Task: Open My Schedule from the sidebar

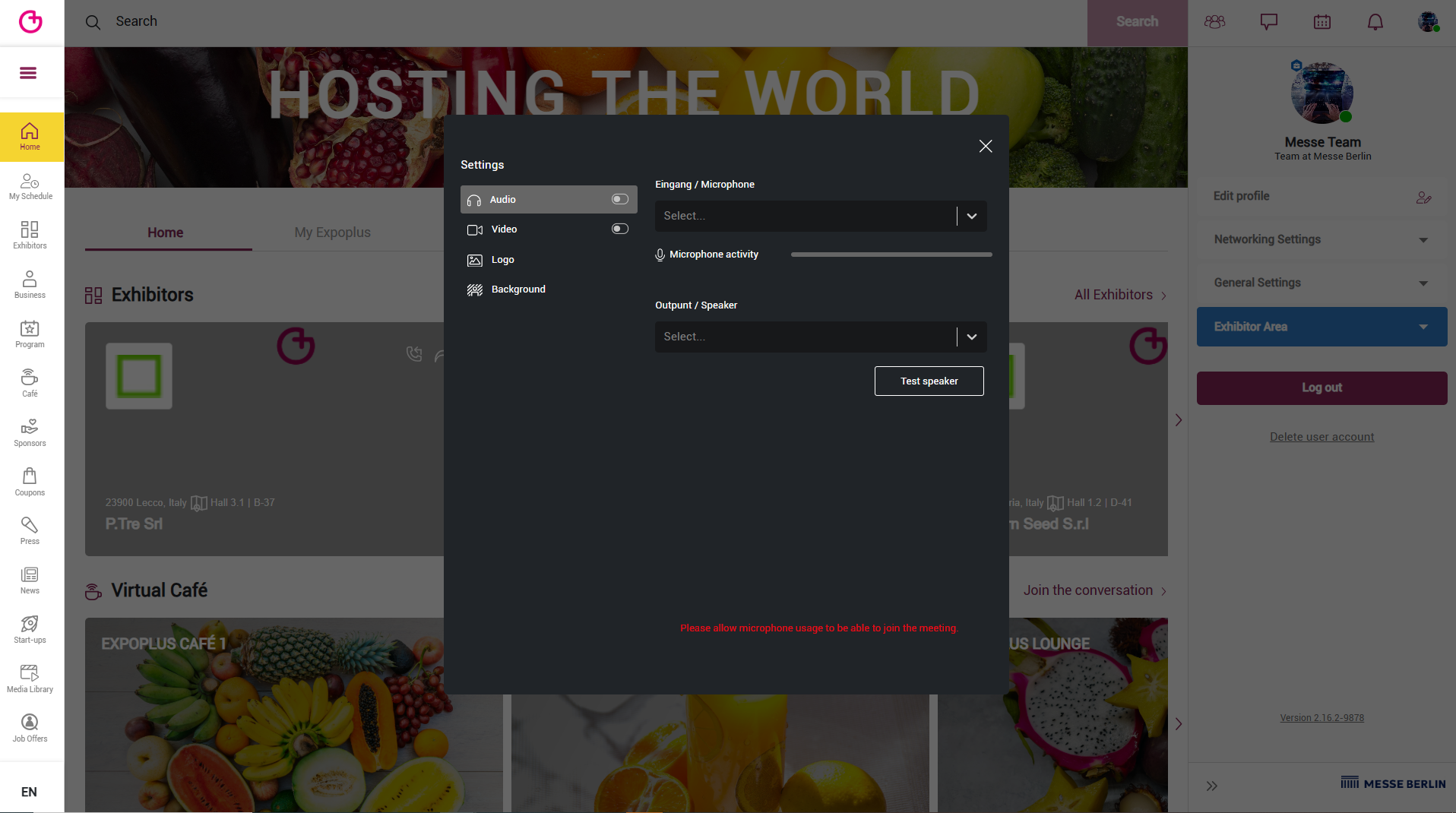Action: [30, 187]
